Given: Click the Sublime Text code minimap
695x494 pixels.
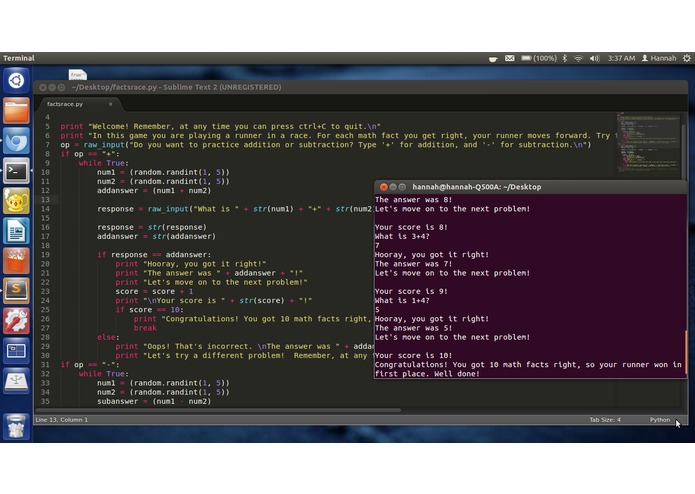Looking at the screenshot, I should coord(648,142).
